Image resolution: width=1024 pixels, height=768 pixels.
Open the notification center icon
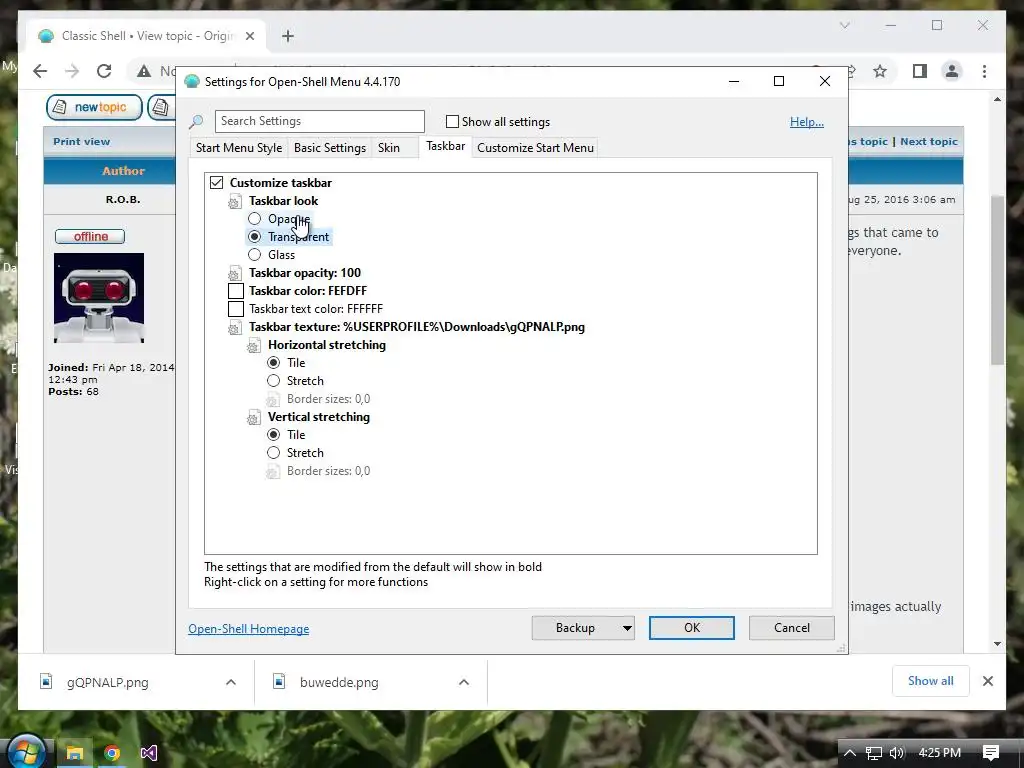point(991,753)
